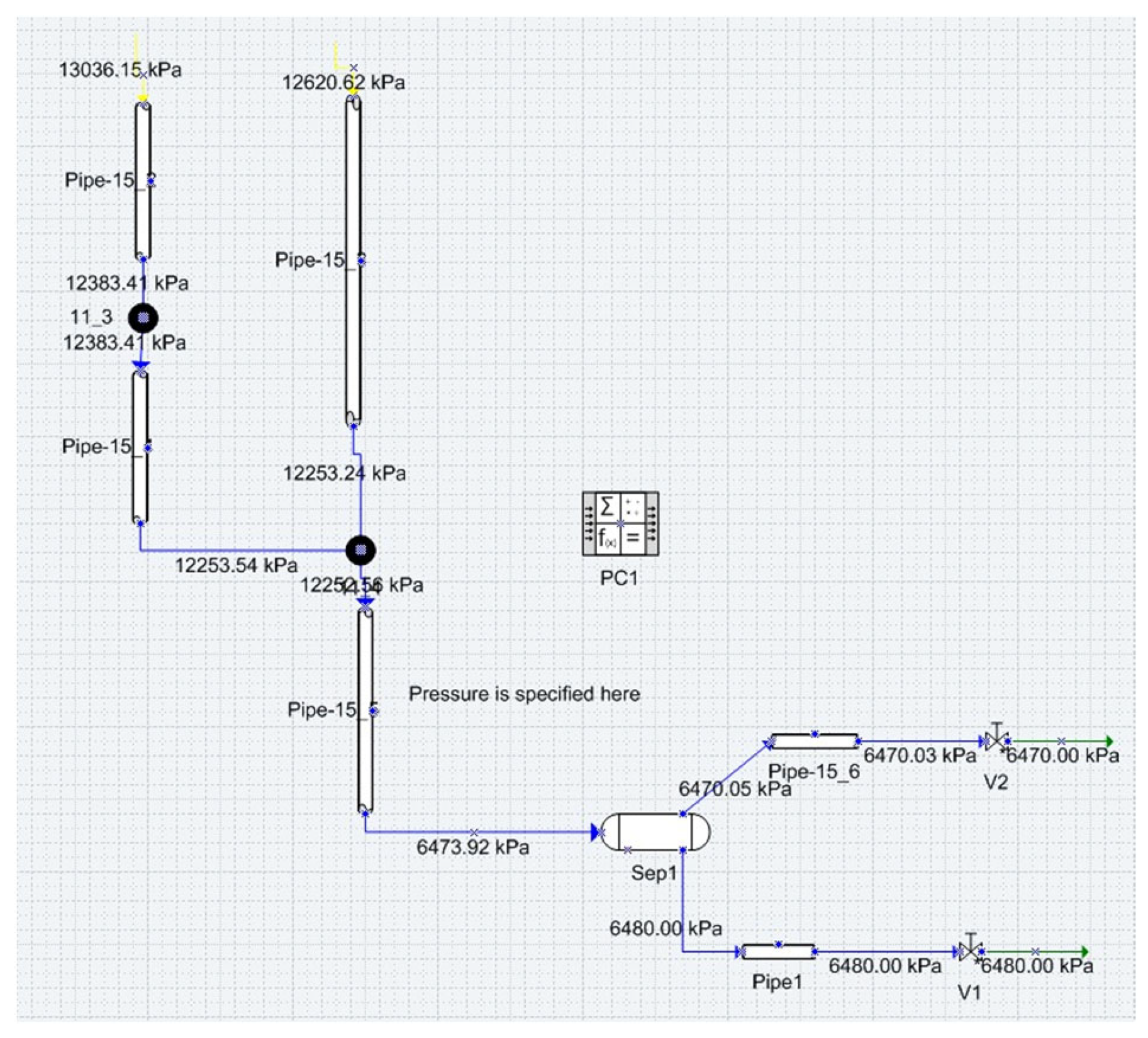1148x1038 pixels.
Task: Click the 6473.92 kPa stream label
Action: point(472,847)
